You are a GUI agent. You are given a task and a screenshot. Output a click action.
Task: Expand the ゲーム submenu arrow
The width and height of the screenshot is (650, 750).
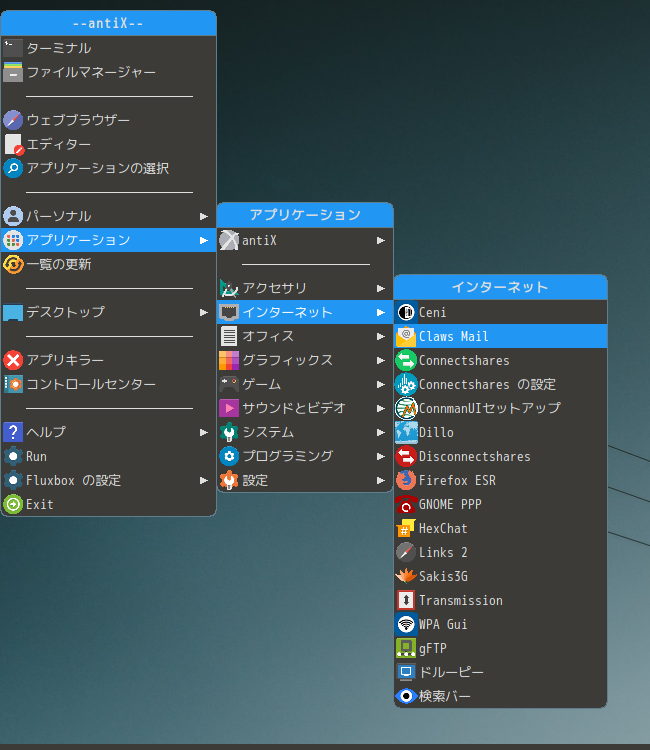point(381,384)
